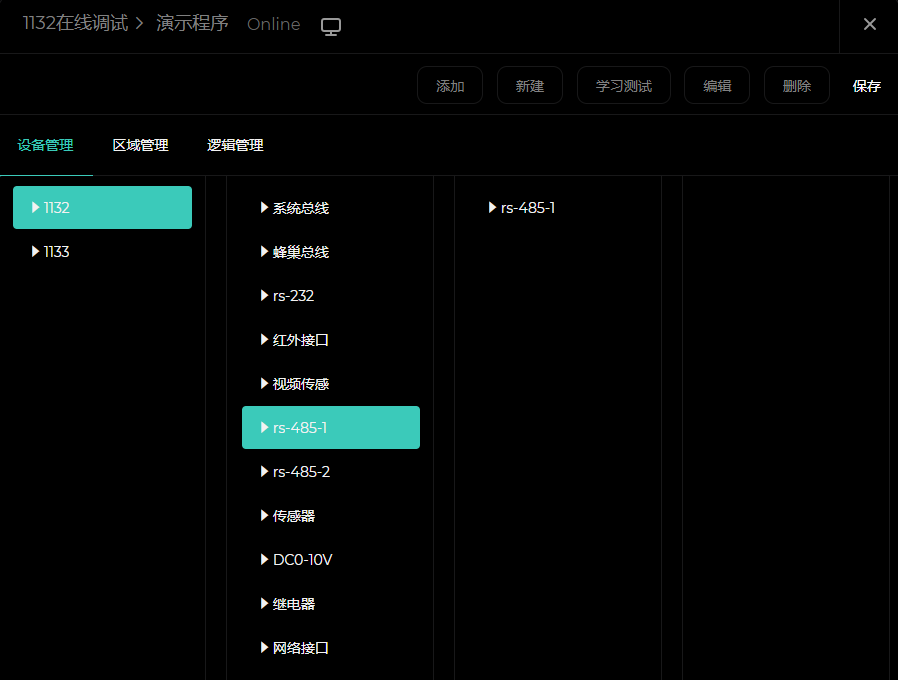Click the 添加 button
This screenshot has height=680, width=898.
(450, 85)
